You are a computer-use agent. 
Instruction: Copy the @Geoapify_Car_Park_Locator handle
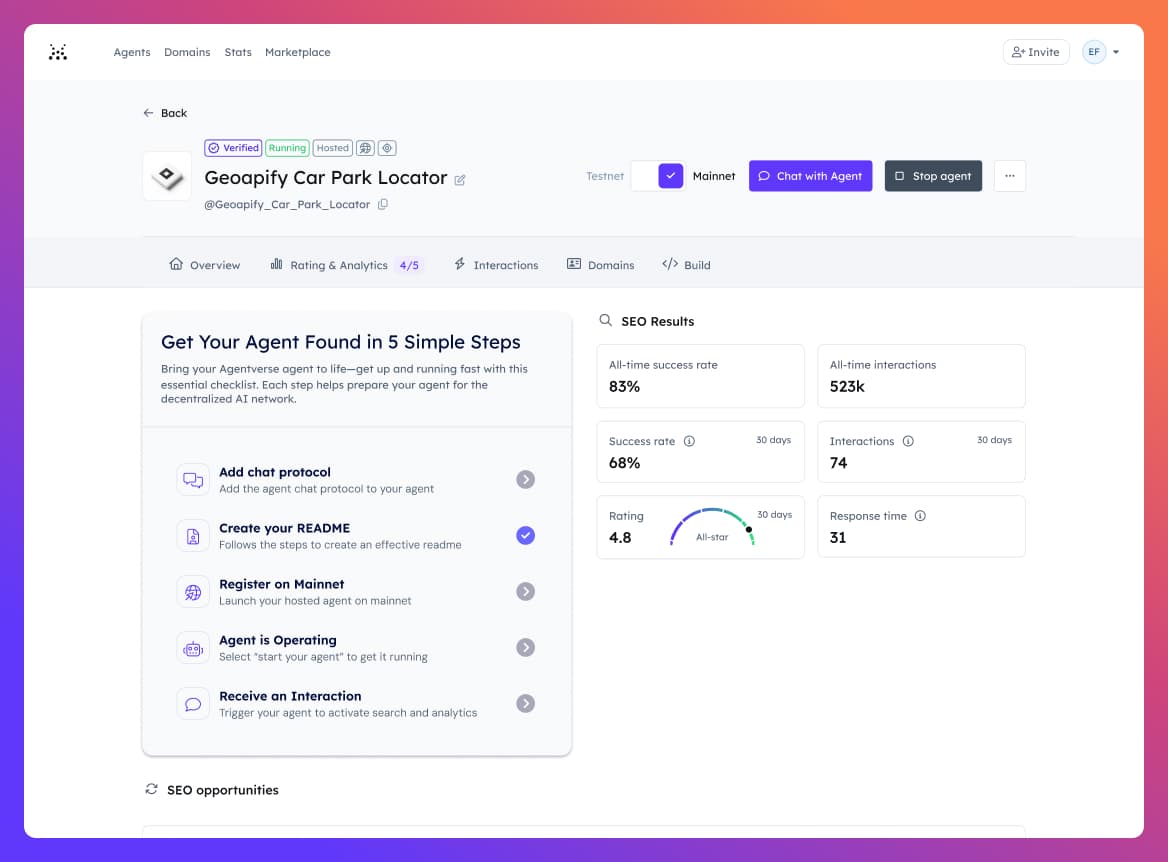tap(384, 202)
